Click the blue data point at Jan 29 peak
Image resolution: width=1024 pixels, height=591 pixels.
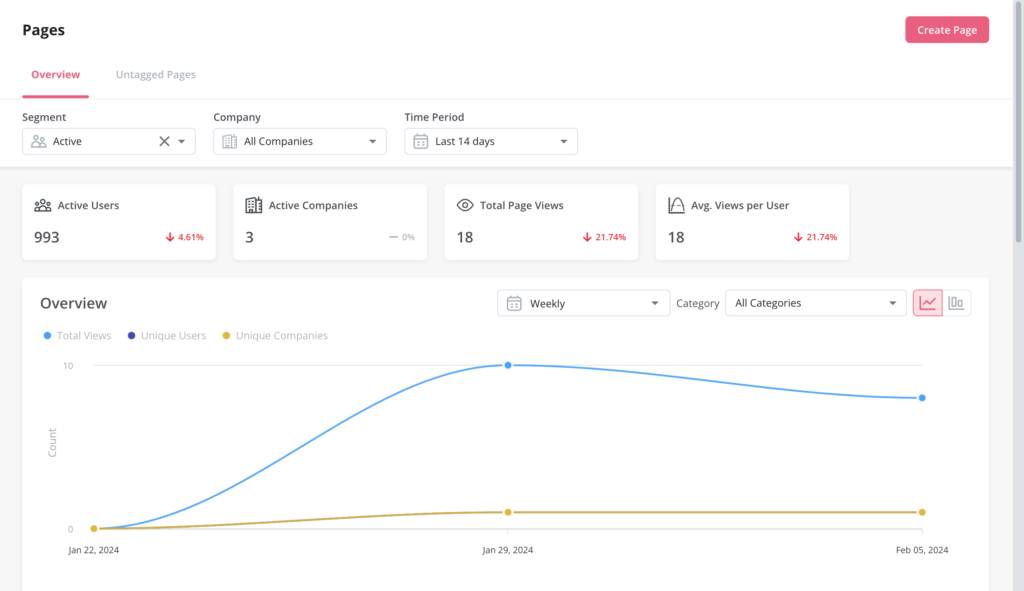click(509, 365)
